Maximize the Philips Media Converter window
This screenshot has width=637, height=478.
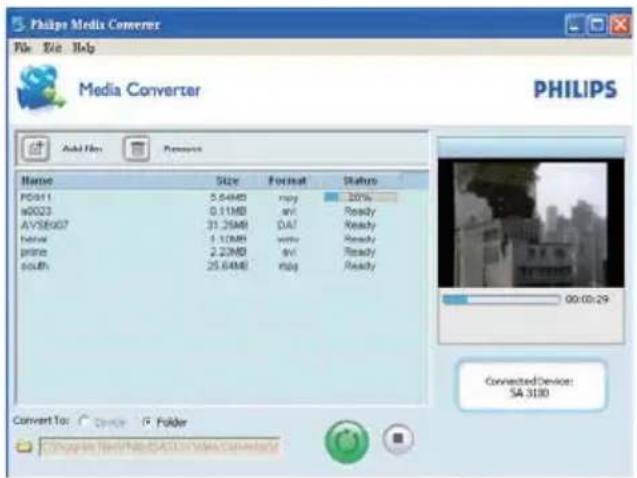tap(597, 25)
